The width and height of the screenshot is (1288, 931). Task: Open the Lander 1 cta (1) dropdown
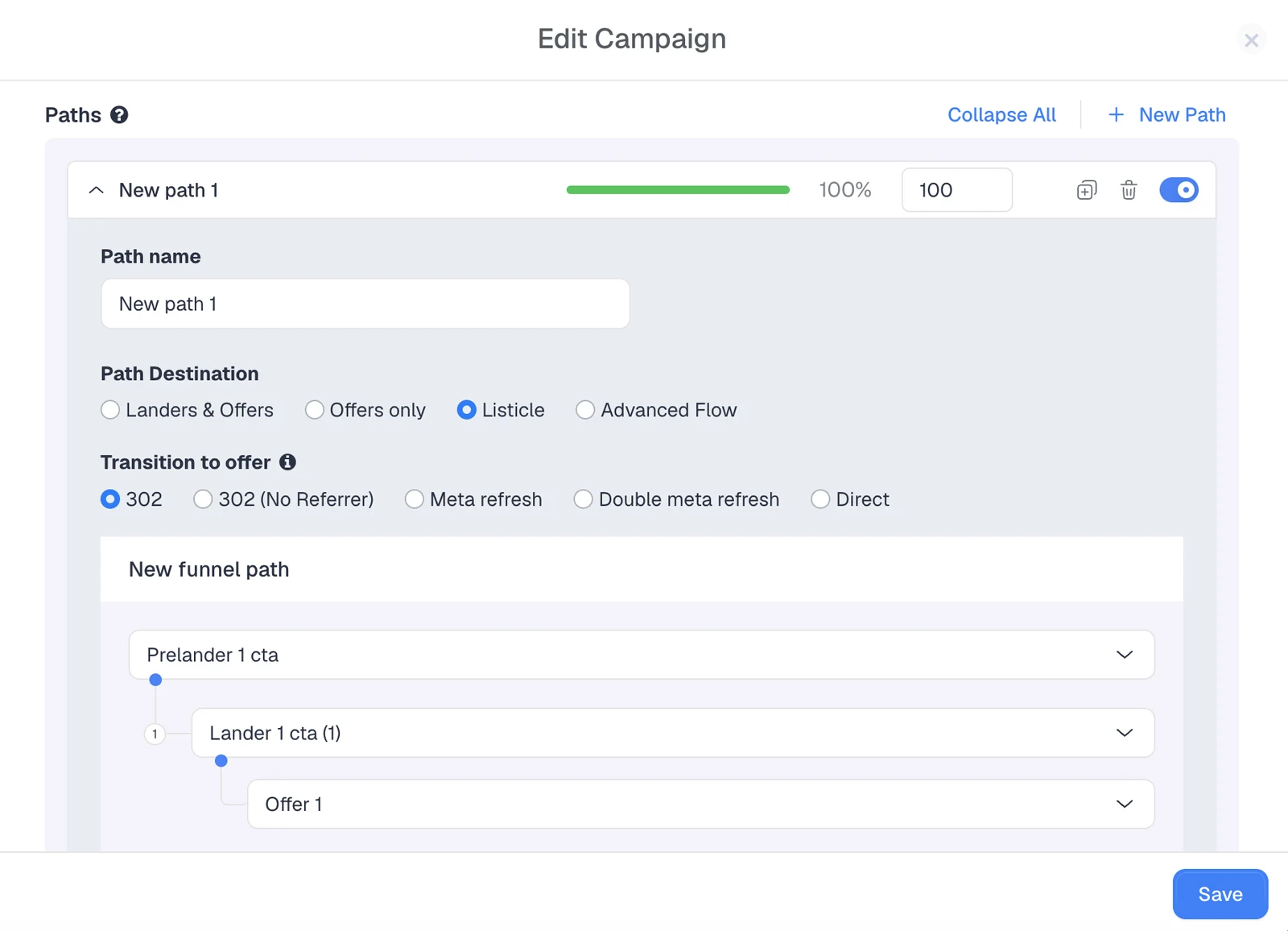coord(673,733)
